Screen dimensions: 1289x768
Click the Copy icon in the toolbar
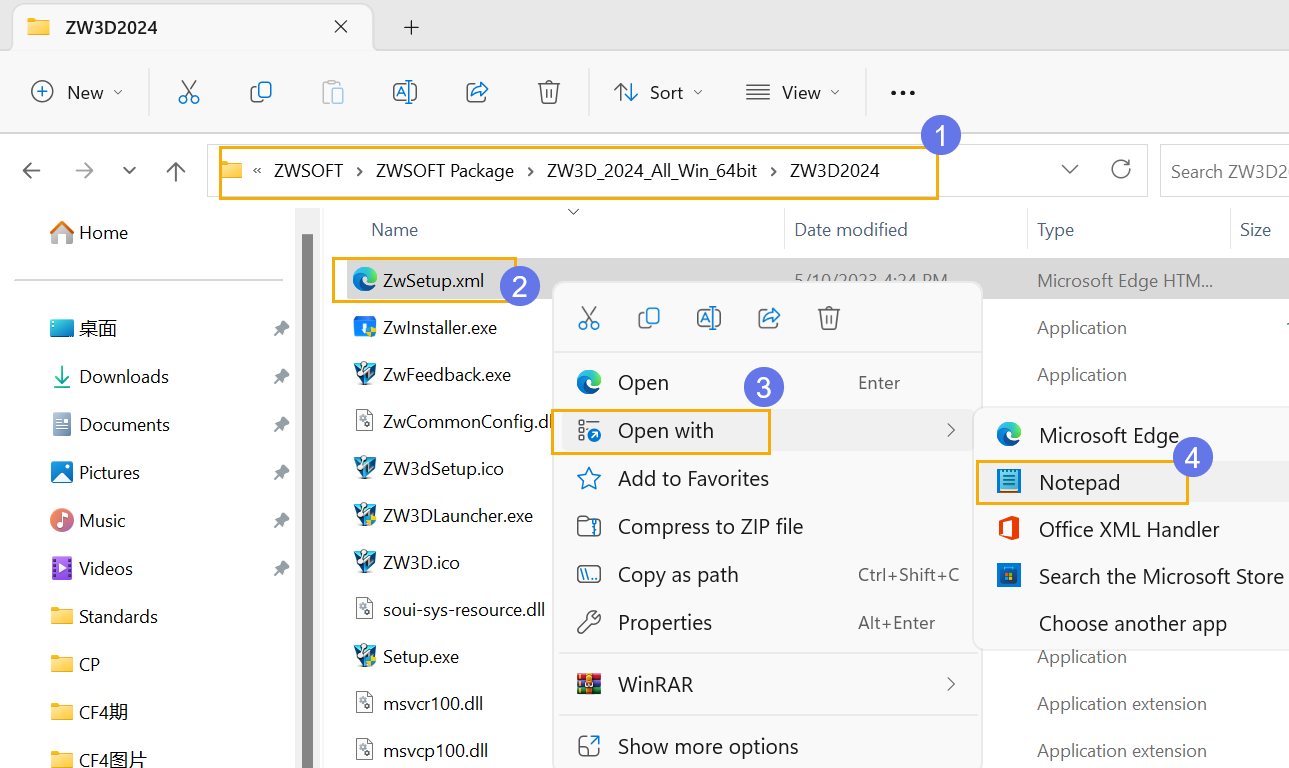click(260, 92)
